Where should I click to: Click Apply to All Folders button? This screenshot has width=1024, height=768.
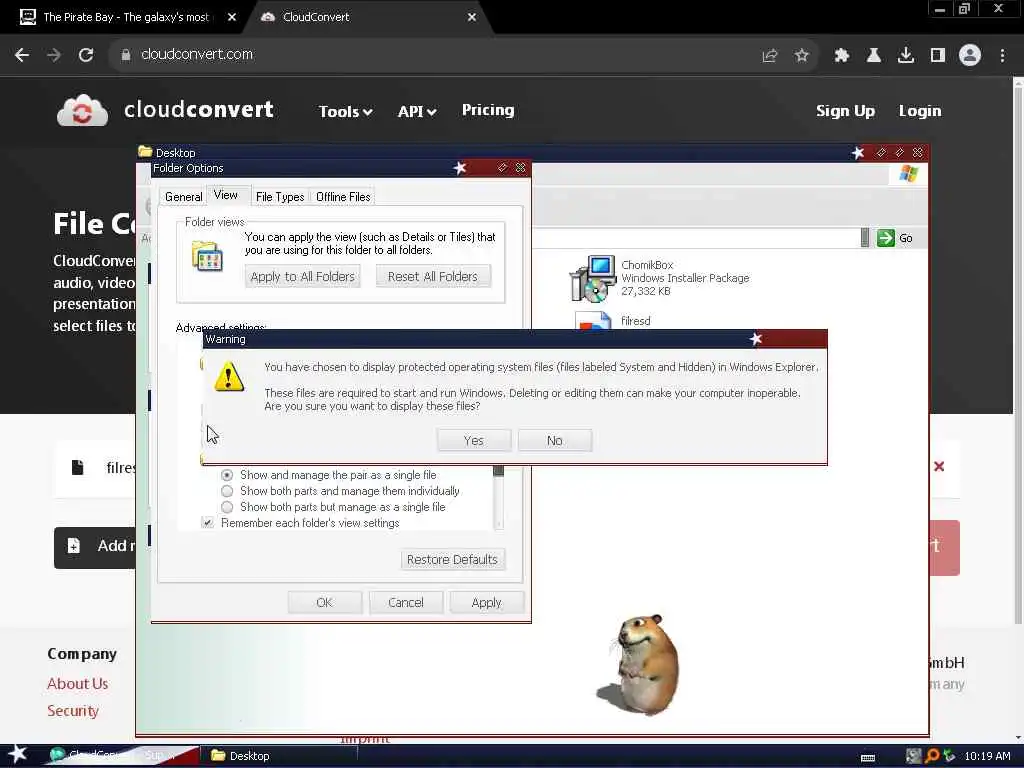(302, 276)
